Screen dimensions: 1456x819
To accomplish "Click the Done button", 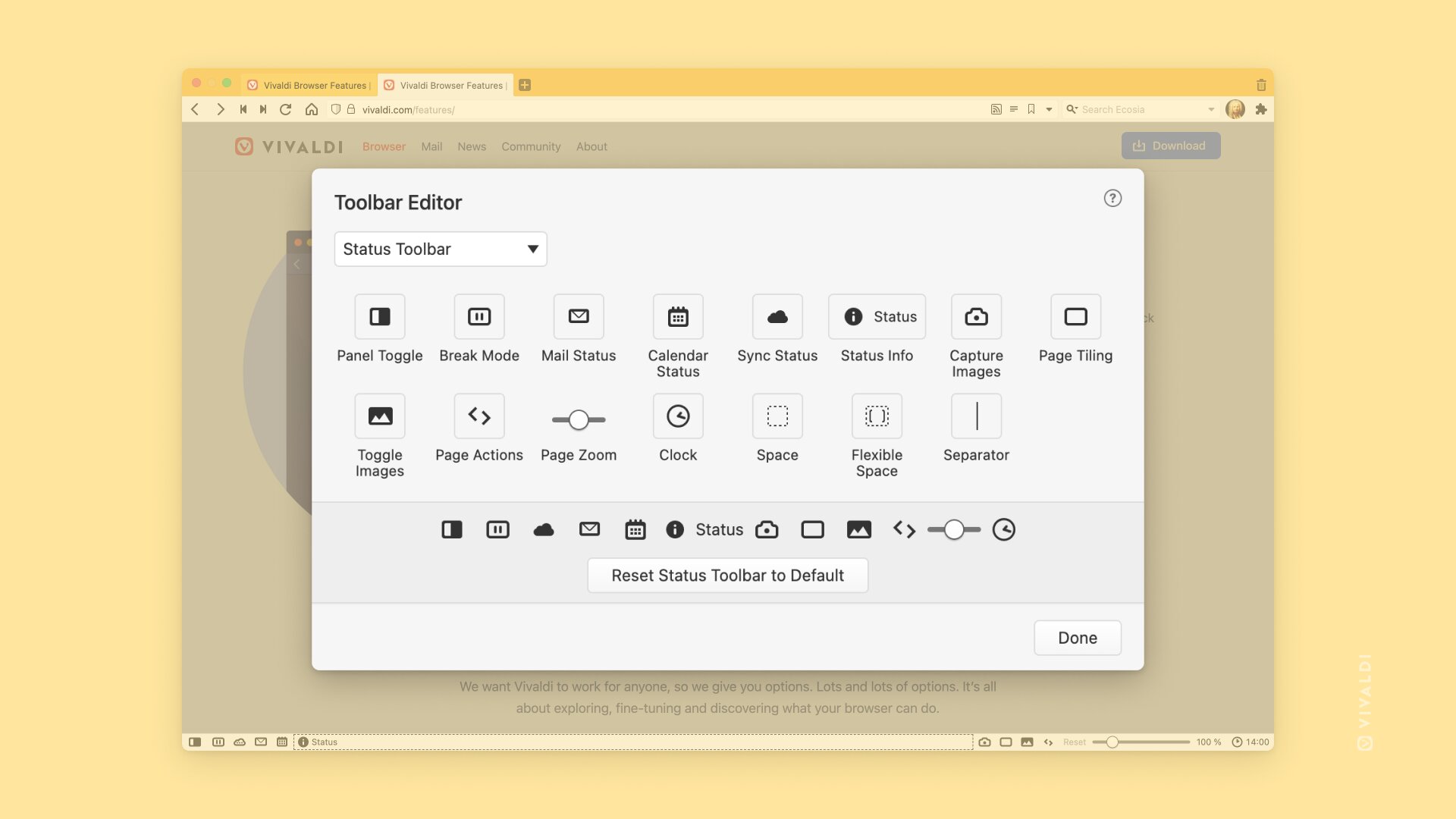I will [x=1078, y=638].
